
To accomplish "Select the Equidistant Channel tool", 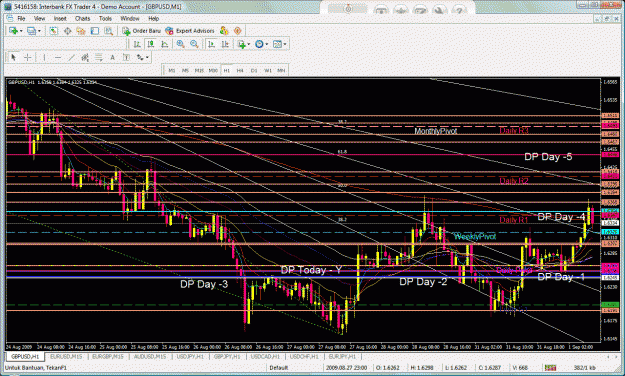I will coord(85,58).
